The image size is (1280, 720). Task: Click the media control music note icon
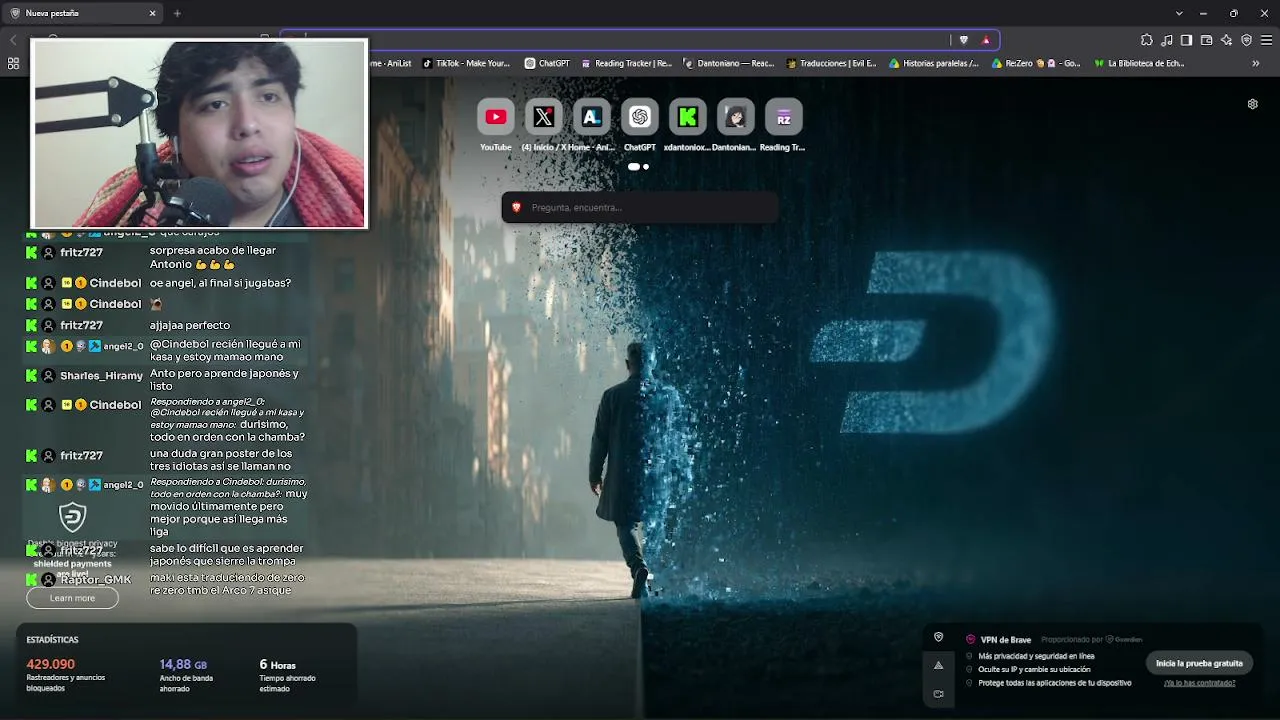pyautogui.click(x=1166, y=40)
